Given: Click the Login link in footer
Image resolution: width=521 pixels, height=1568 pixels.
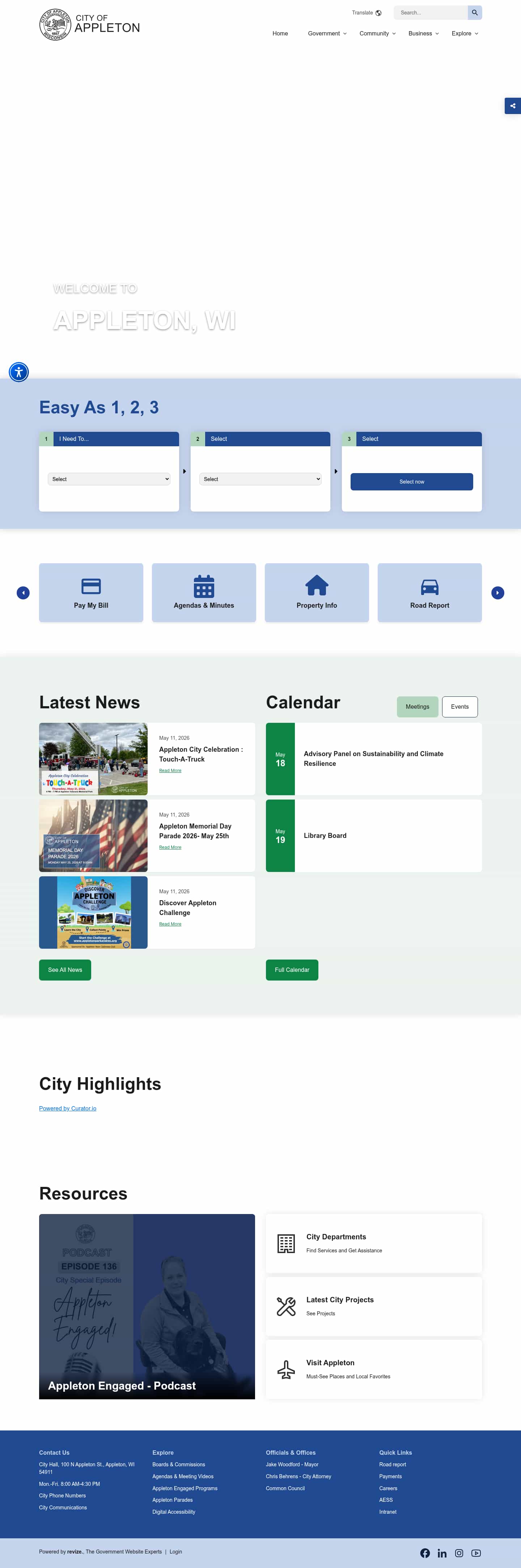Looking at the screenshot, I should tap(175, 1552).
